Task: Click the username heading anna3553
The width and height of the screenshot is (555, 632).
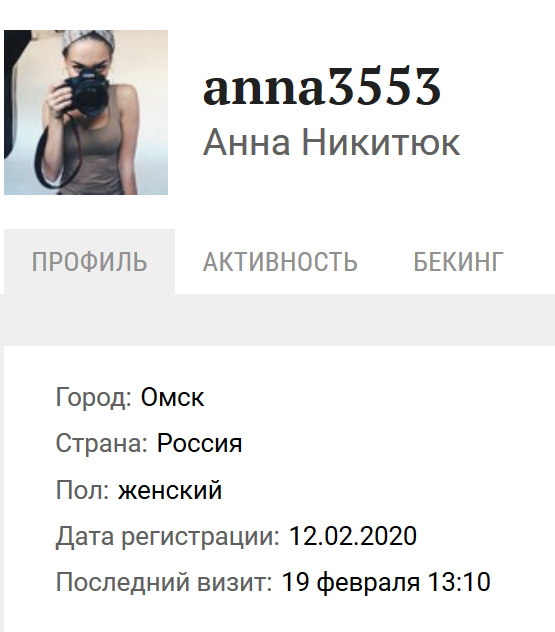Action: click(x=322, y=86)
